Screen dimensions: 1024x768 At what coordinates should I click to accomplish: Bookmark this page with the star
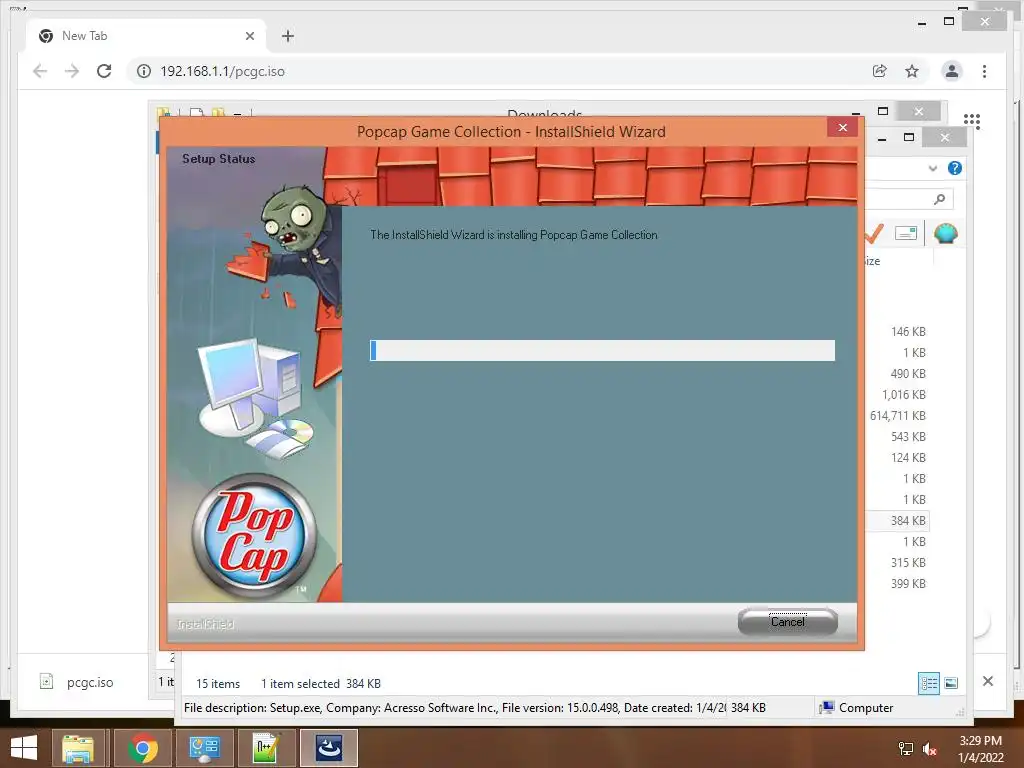[x=912, y=71]
